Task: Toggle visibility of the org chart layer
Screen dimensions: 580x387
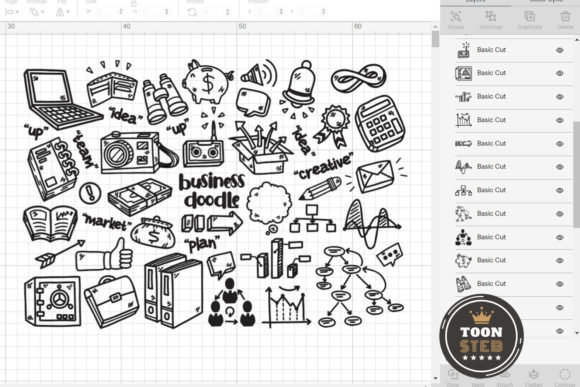Action: coord(560,191)
